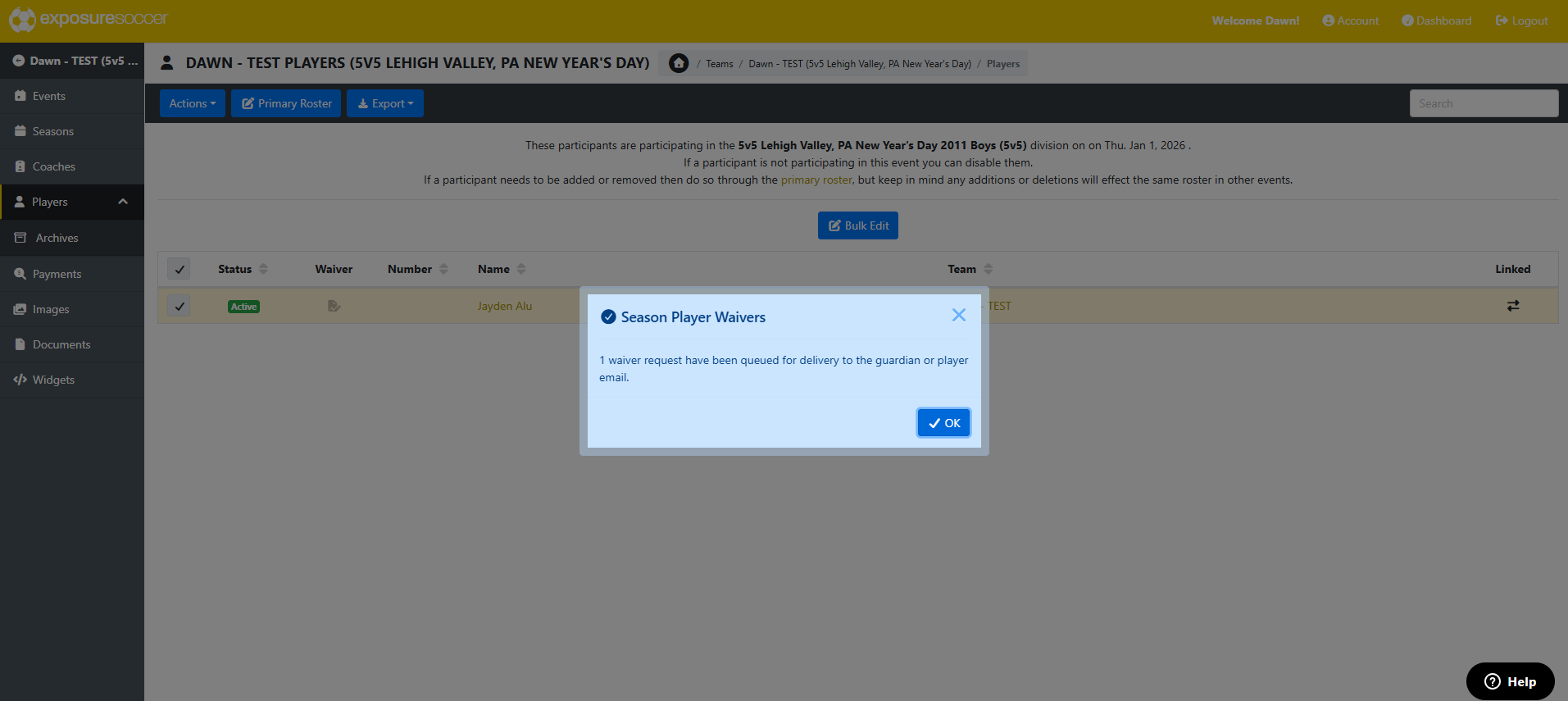1568x701 pixels.
Task: Open the Export dropdown
Action: coord(385,103)
